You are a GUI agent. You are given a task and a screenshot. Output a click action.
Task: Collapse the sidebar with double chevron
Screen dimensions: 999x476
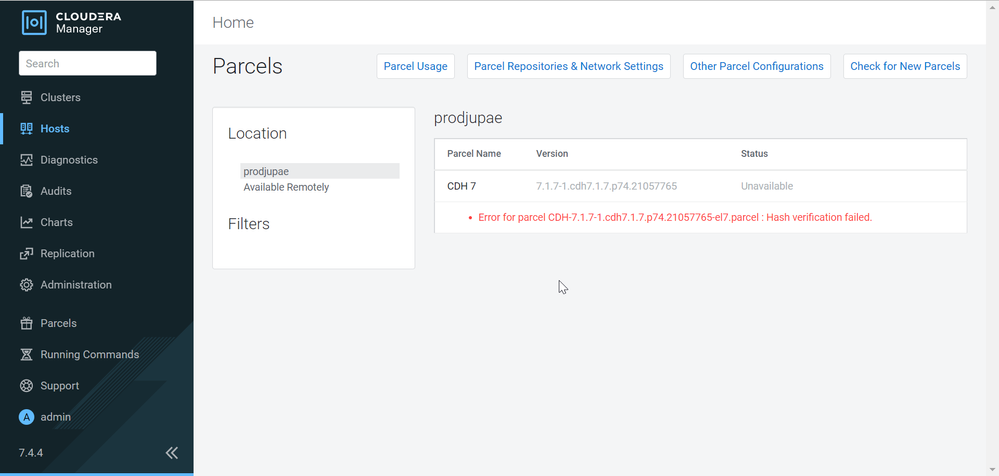pyautogui.click(x=171, y=453)
